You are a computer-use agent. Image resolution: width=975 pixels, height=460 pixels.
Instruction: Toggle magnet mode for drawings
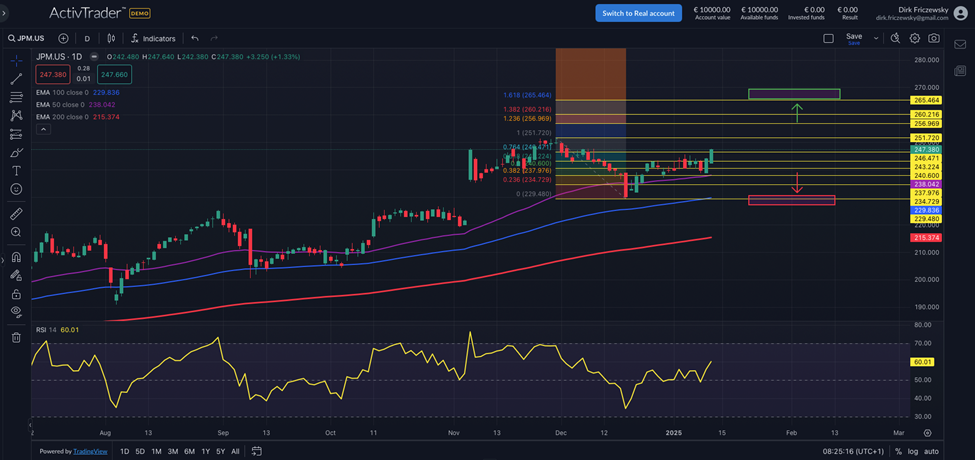pos(16,257)
